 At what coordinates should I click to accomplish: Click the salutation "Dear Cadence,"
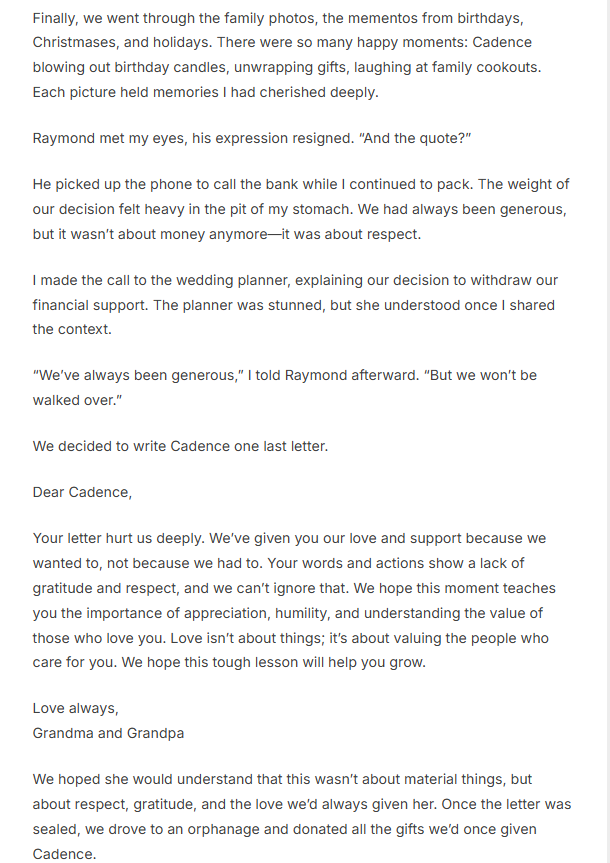pos(82,492)
